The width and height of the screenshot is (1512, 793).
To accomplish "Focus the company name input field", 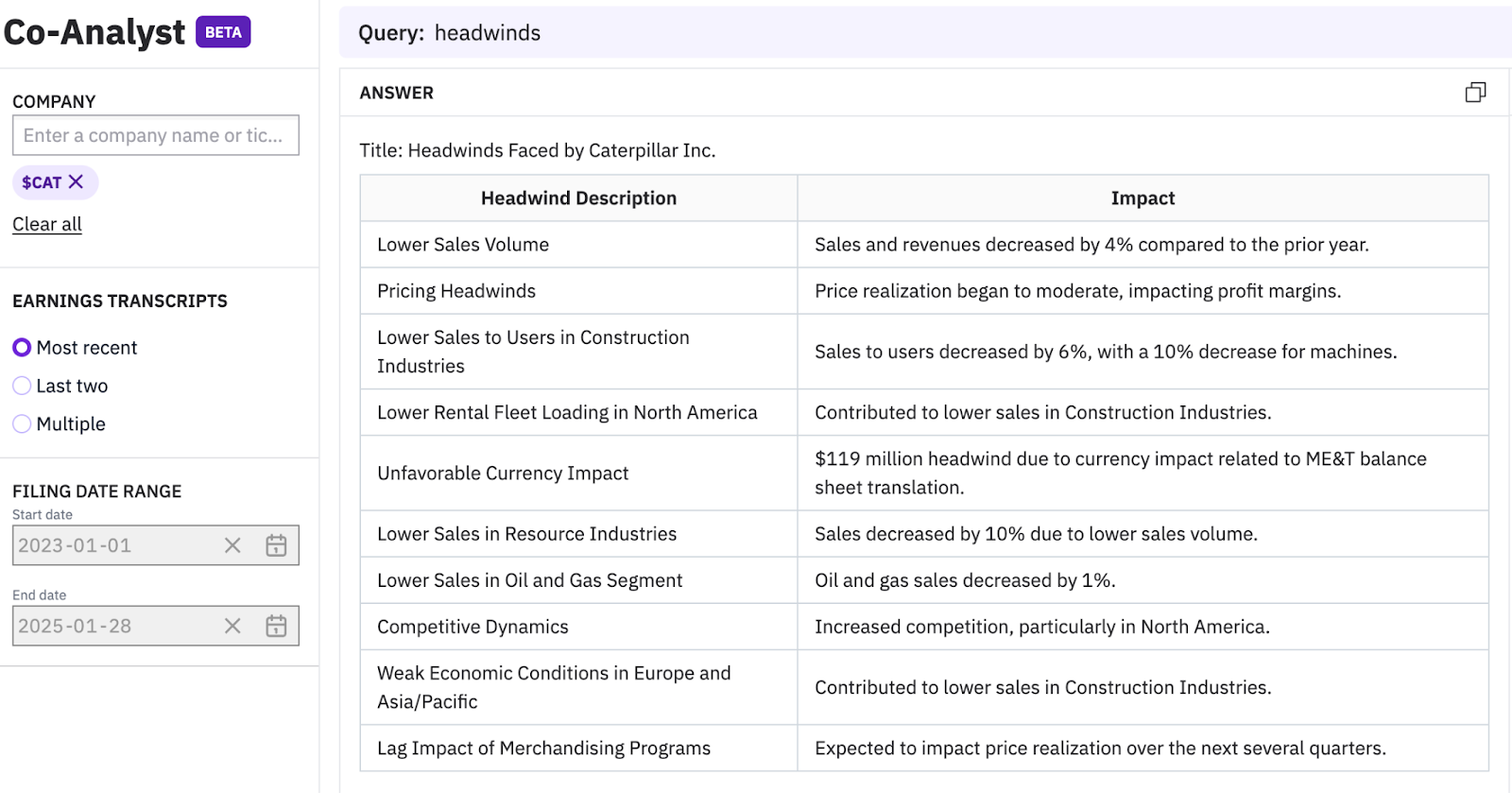I will [x=155, y=135].
